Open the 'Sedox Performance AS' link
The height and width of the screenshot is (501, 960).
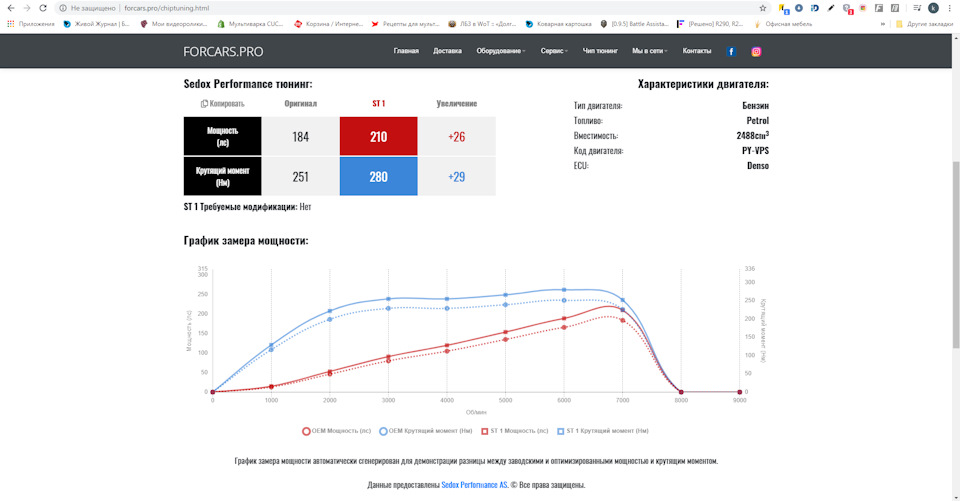[474, 484]
